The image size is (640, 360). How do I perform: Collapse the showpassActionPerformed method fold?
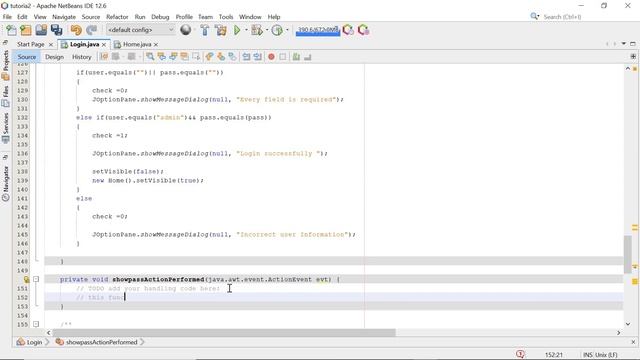[36, 279]
